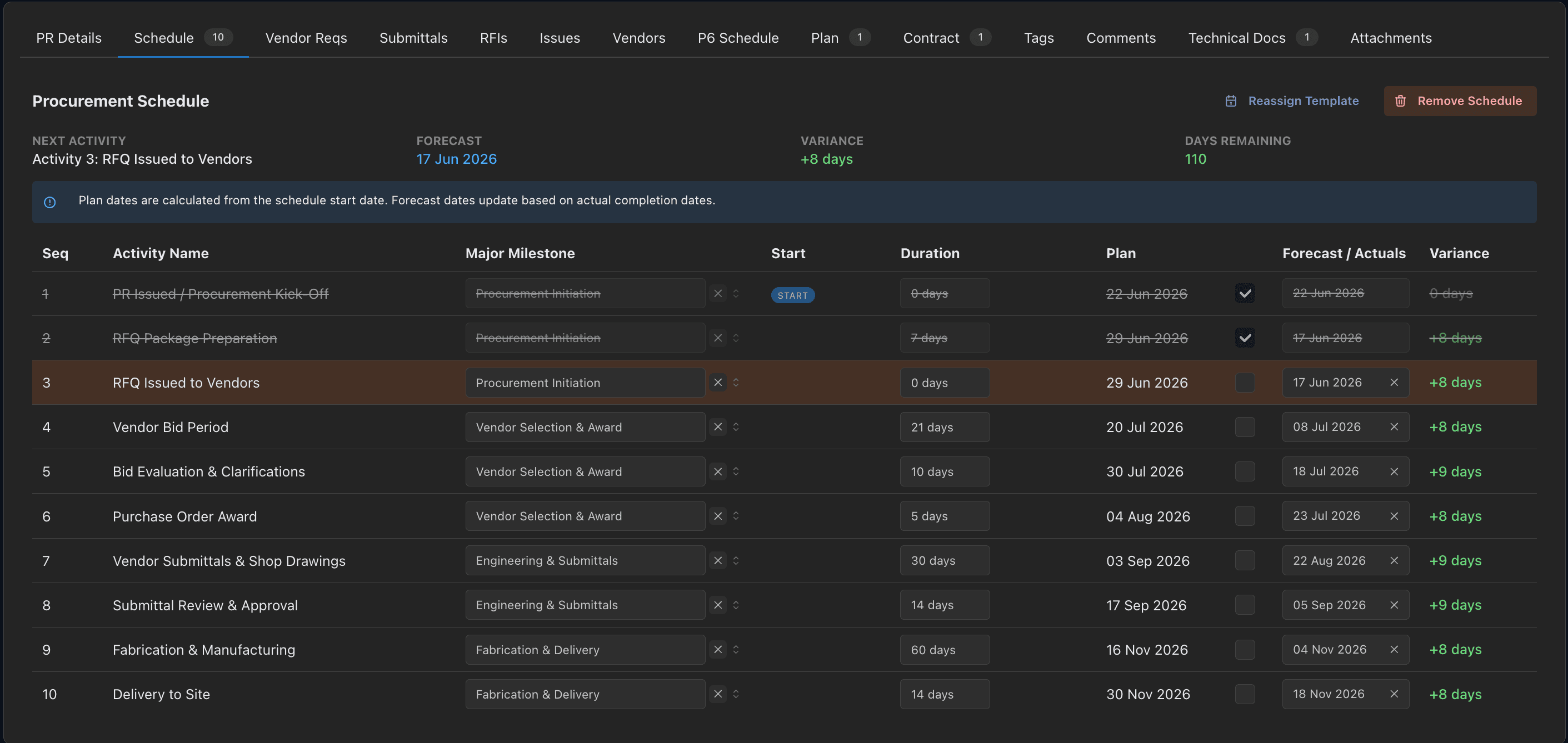Mark Fabrication & Manufacturing complete
This screenshot has width=1568, height=743.
click(1245, 649)
